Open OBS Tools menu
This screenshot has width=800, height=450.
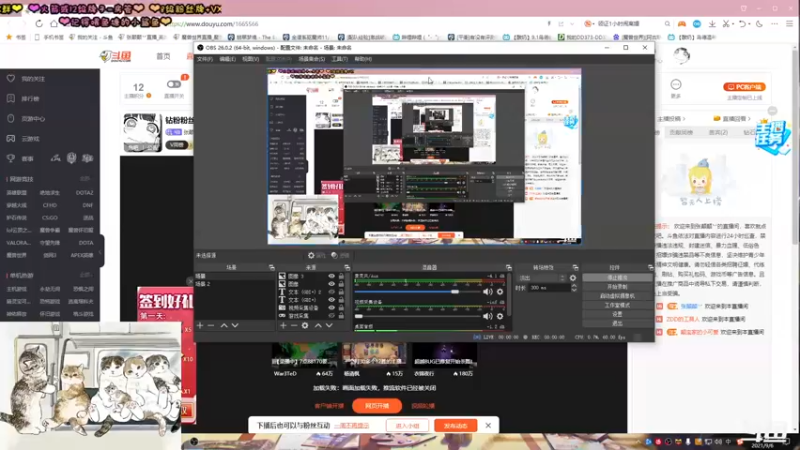click(339, 59)
